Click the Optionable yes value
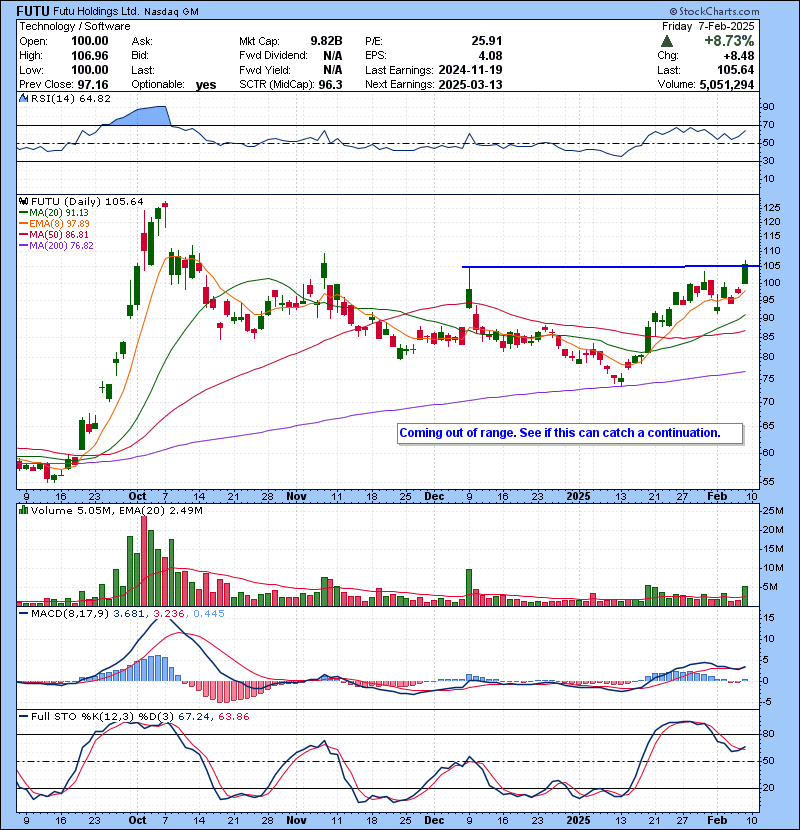 [206, 85]
